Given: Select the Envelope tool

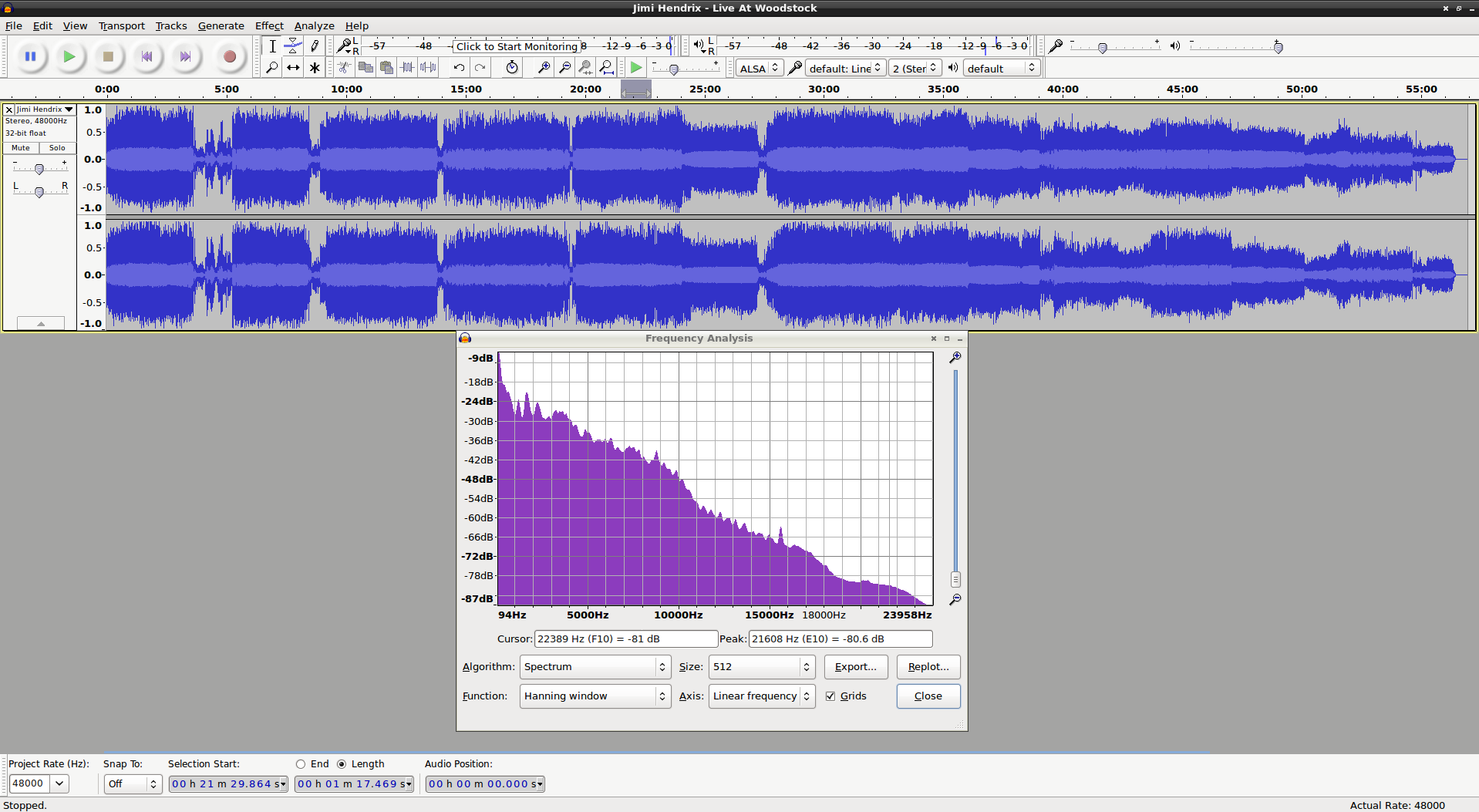Looking at the screenshot, I should pos(293,46).
